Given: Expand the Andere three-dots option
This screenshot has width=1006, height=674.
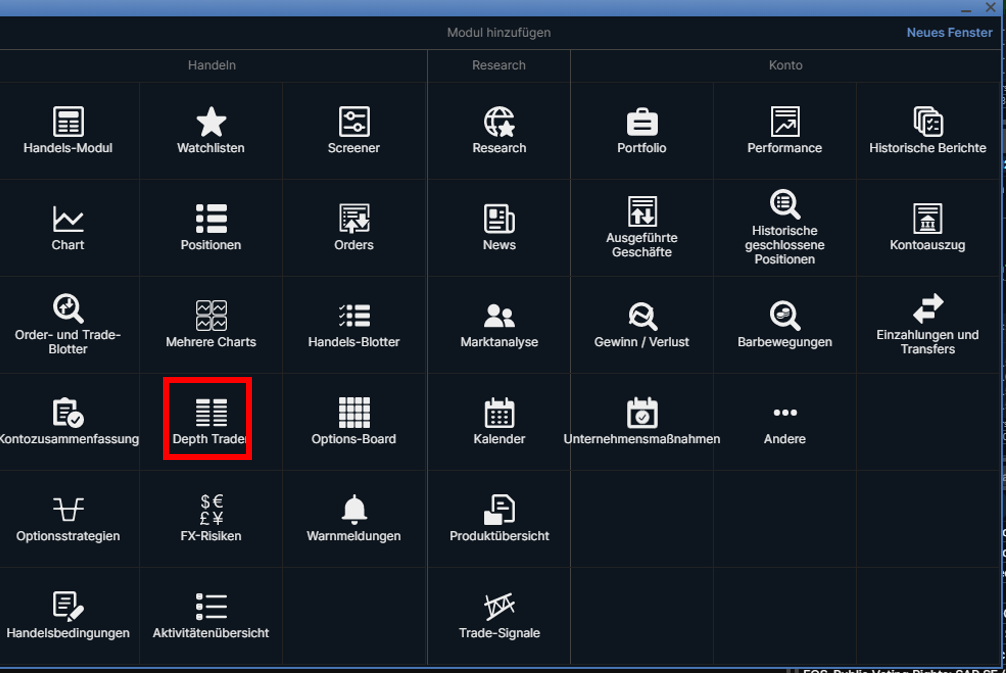Looking at the screenshot, I should [785, 414].
